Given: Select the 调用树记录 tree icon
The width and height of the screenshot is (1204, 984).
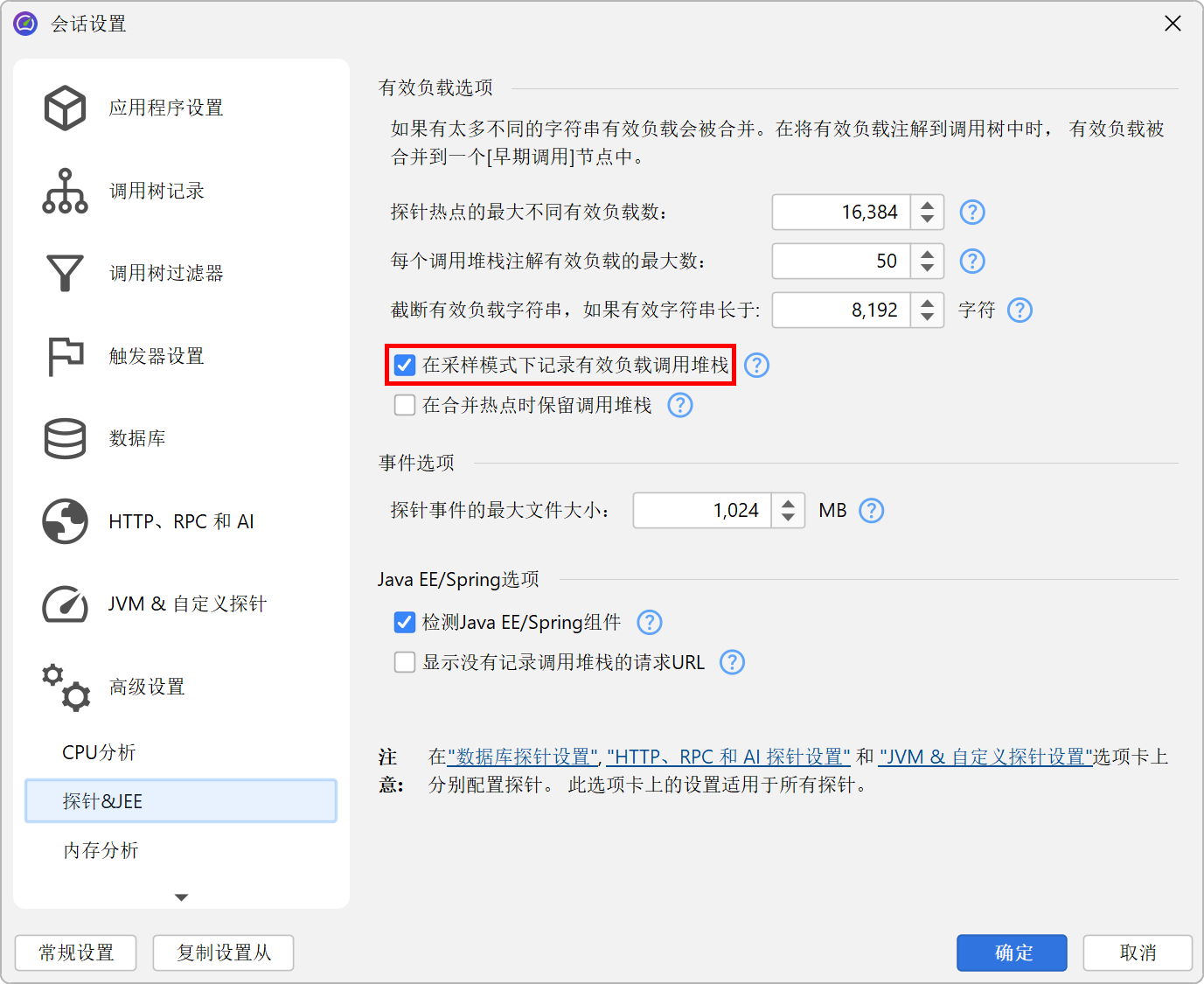Looking at the screenshot, I should point(66,191).
